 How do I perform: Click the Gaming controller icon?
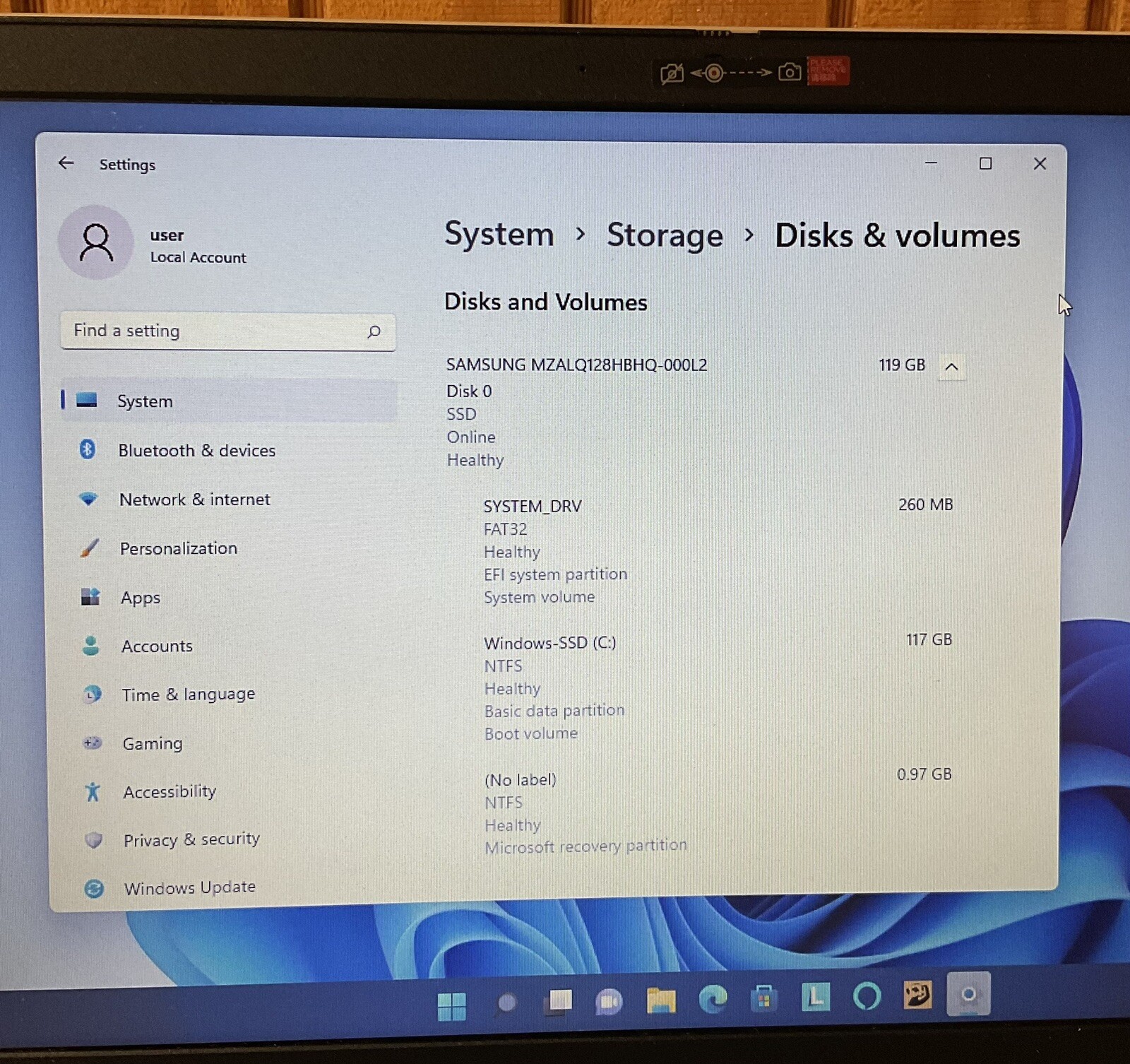coord(93,743)
